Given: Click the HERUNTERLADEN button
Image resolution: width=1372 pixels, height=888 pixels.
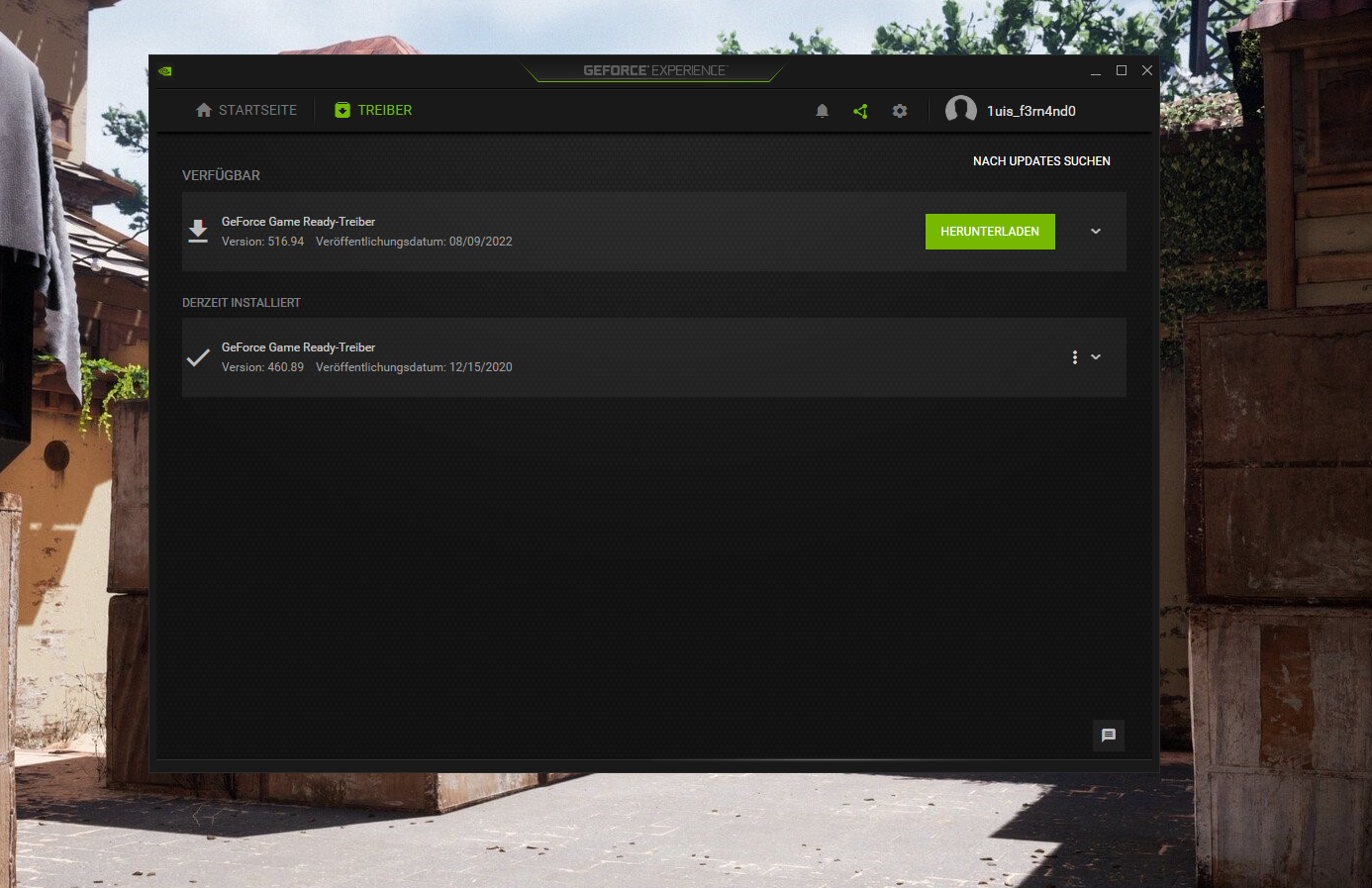Looking at the screenshot, I should 990,232.
